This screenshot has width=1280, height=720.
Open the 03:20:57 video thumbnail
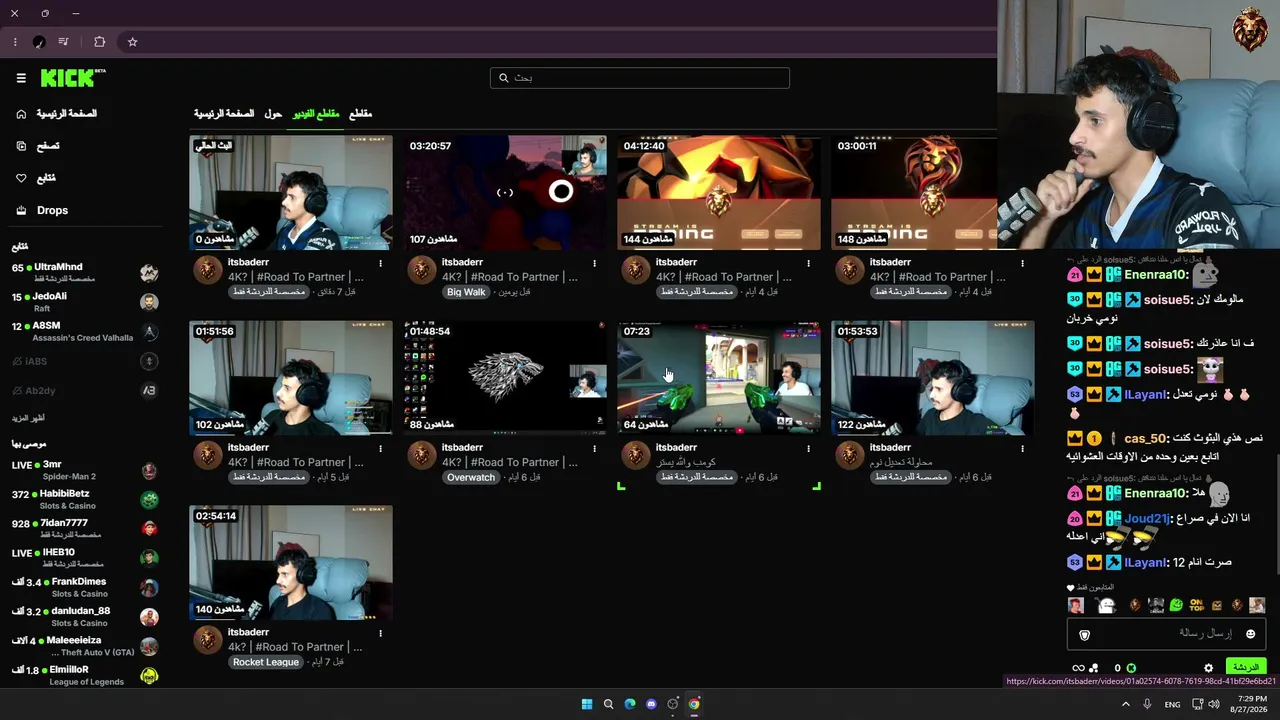(x=505, y=193)
